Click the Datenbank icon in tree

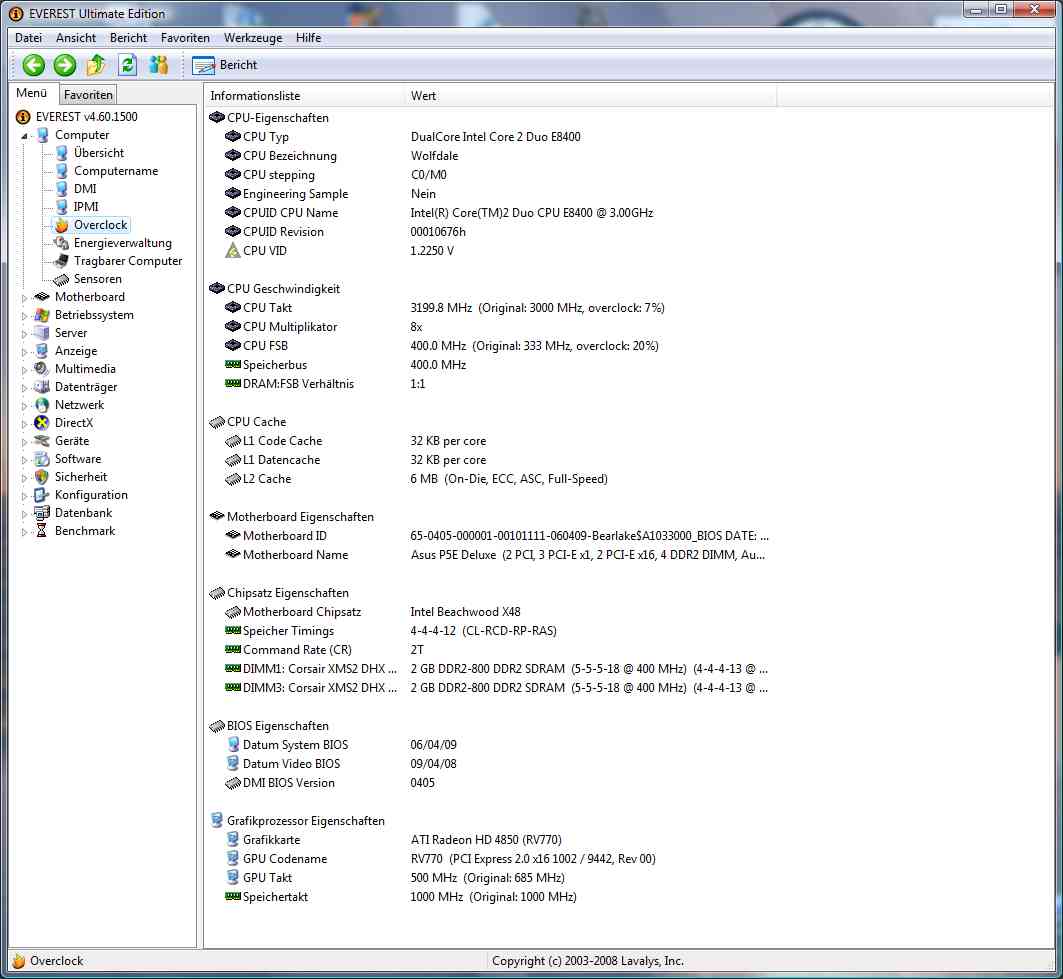(42, 513)
